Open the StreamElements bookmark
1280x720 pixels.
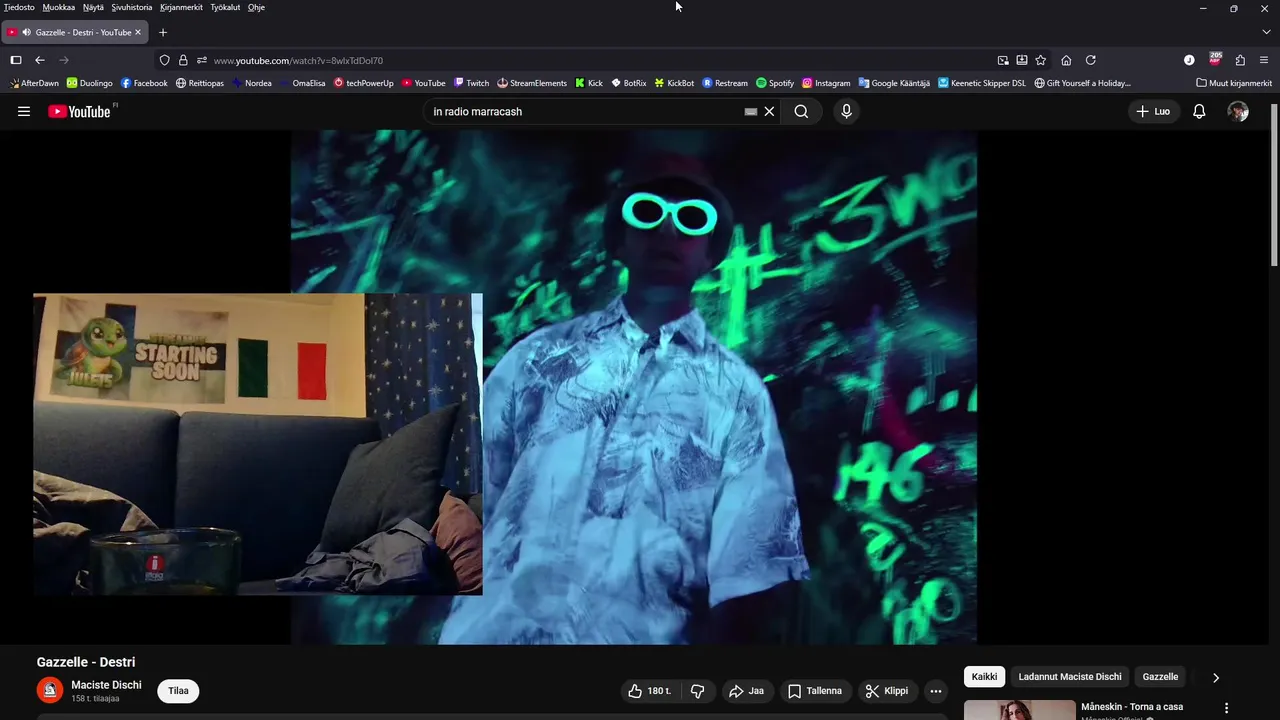(532, 83)
